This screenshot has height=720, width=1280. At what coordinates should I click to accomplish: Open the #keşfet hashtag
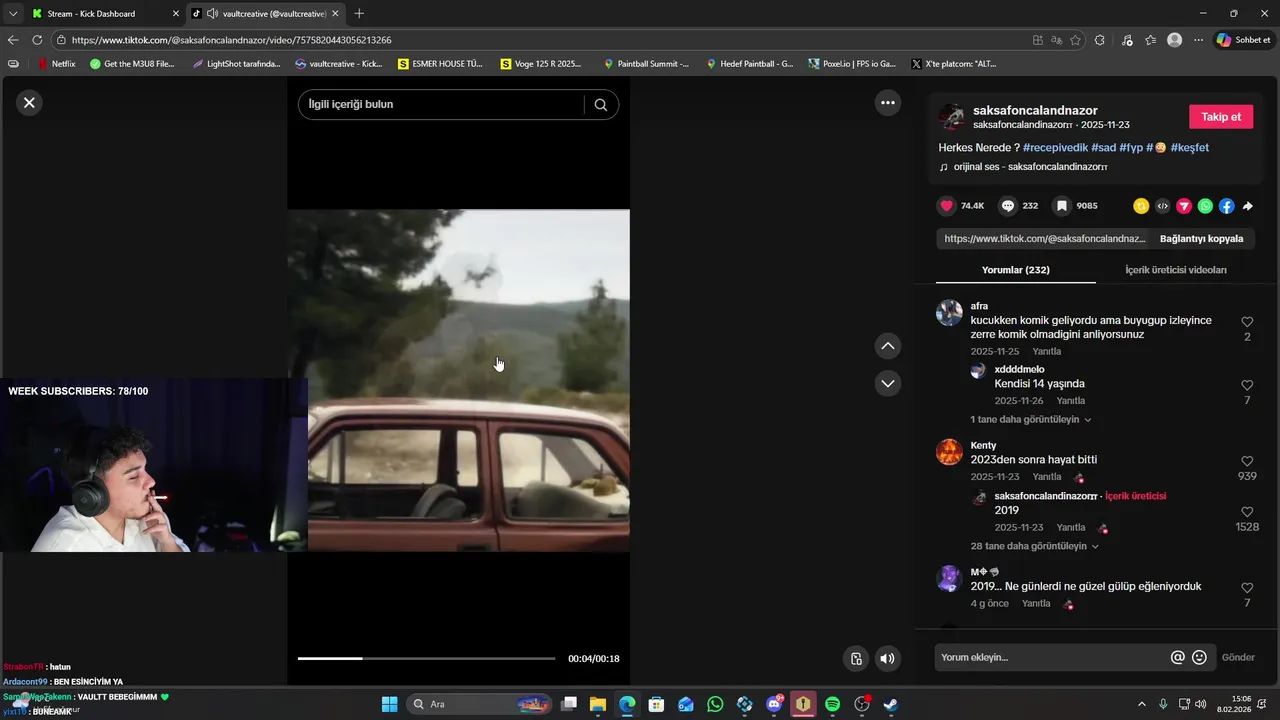click(x=1189, y=148)
